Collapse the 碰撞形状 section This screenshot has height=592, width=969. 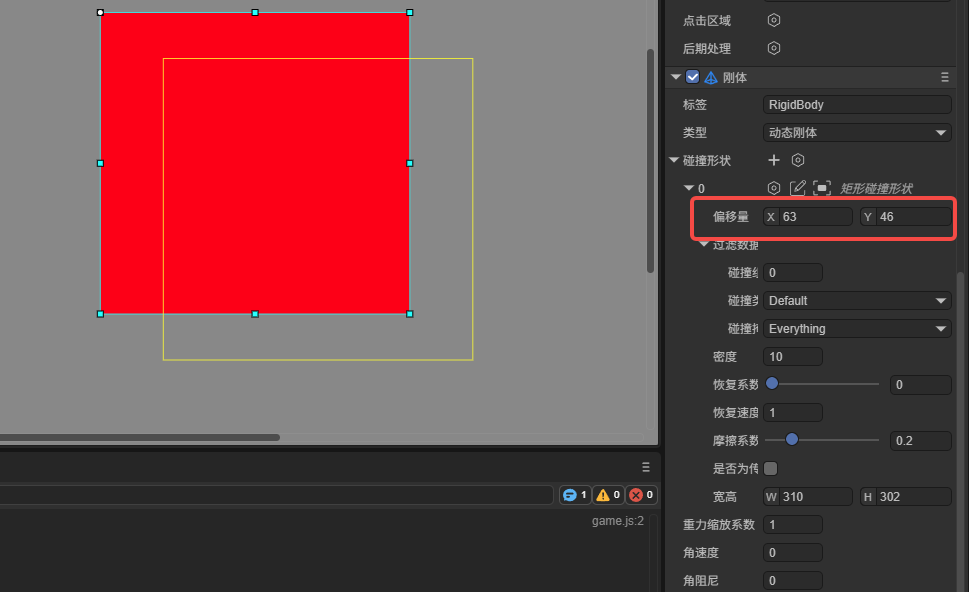pos(674,160)
